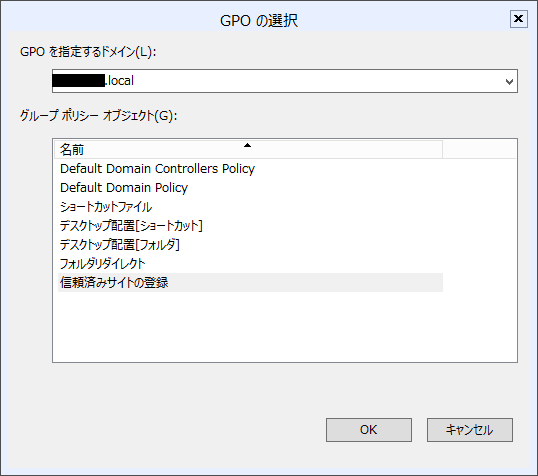
Task: Click the キャンセル button
Action: tap(470, 430)
